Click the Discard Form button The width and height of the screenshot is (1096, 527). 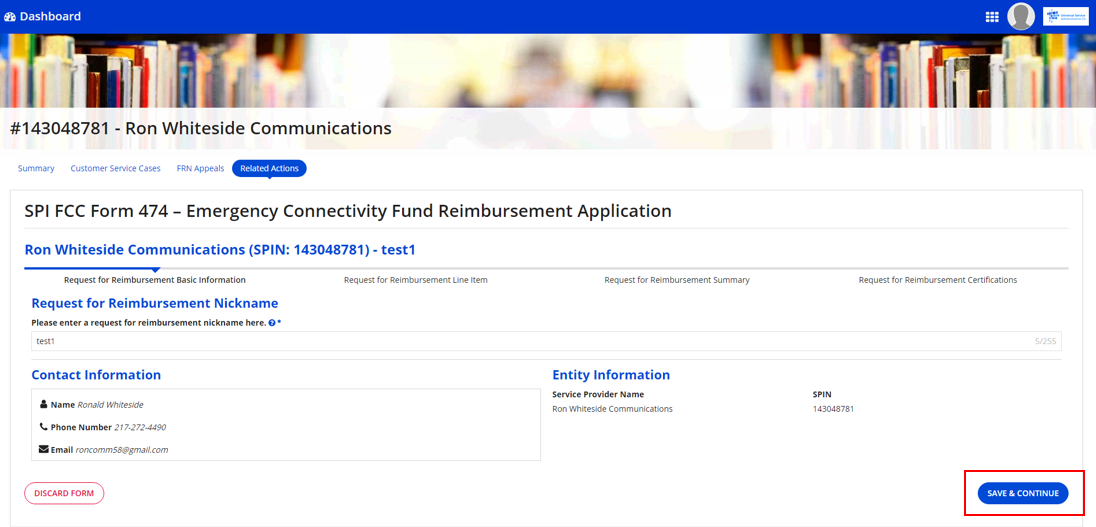(x=64, y=493)
